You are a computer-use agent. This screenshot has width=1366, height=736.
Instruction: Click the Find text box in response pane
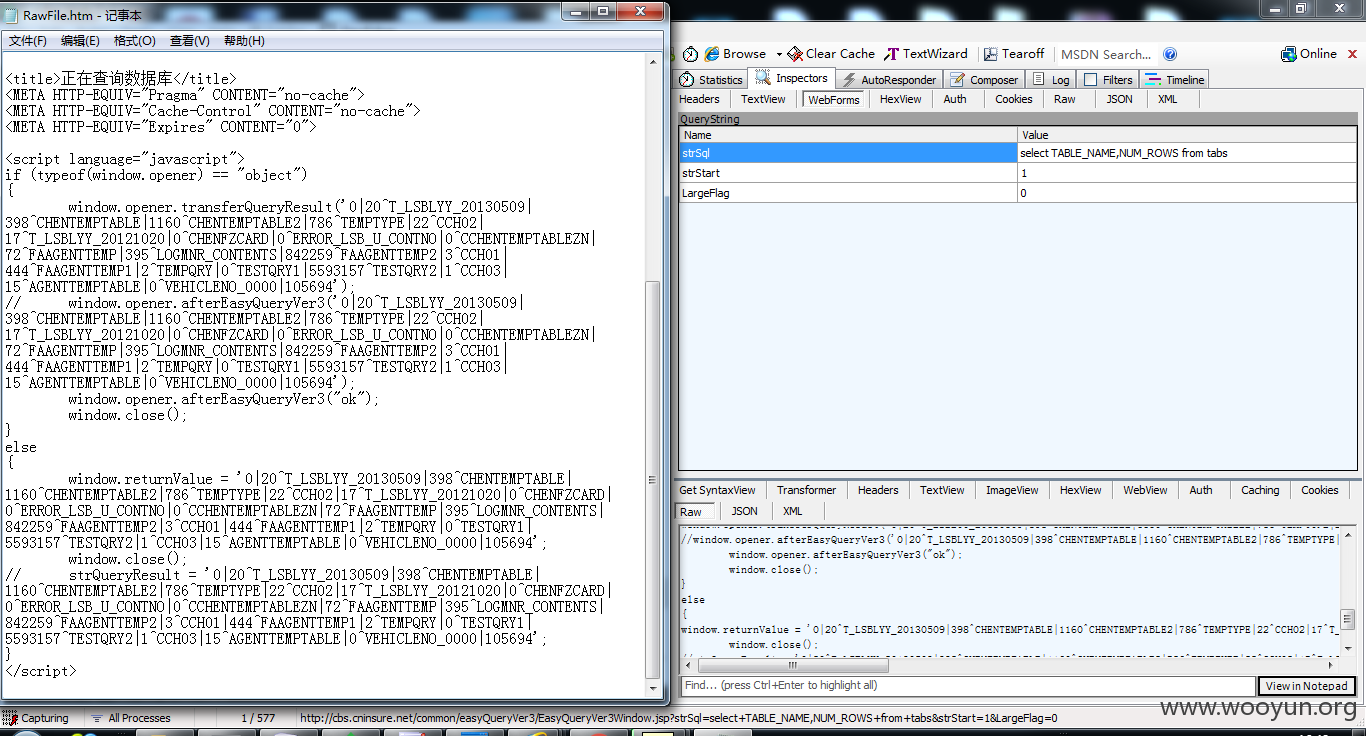coord(967,686)
